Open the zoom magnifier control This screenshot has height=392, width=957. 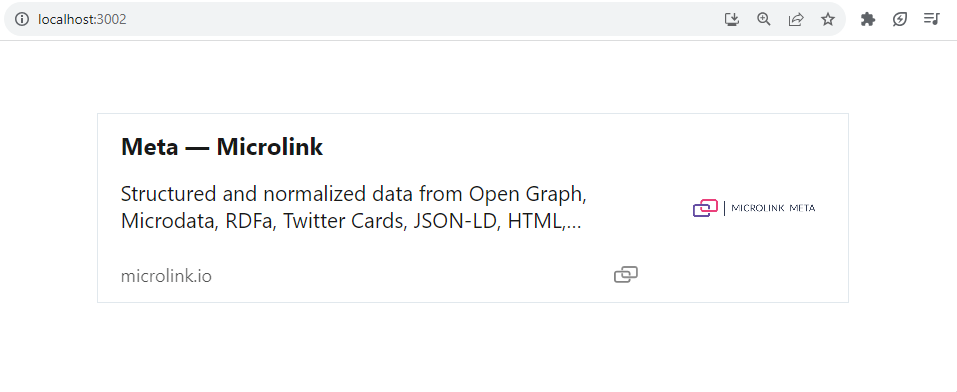(764, 19)
